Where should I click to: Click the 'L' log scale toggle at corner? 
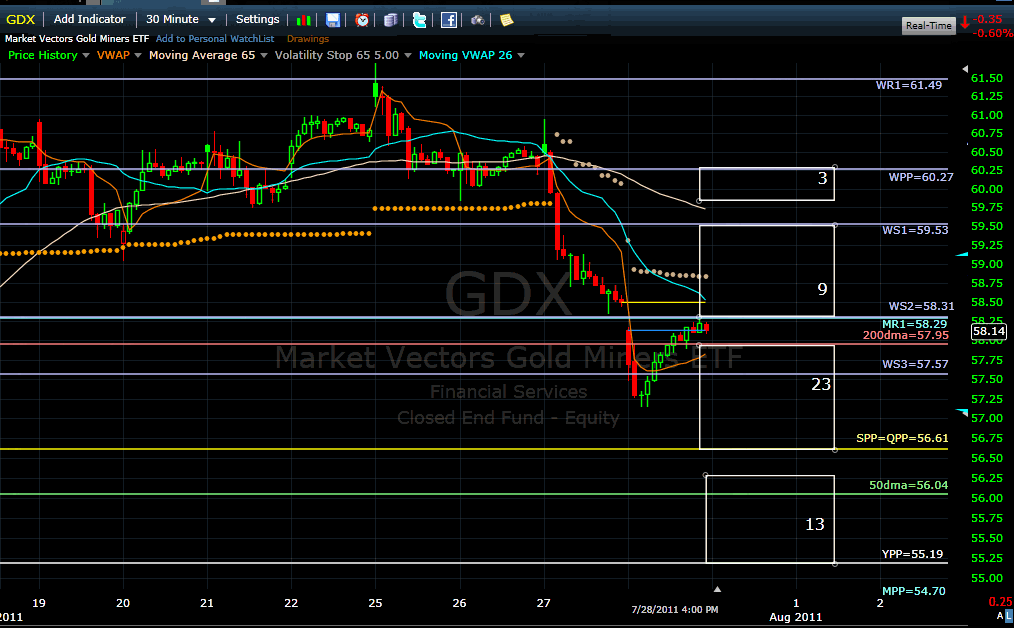(1009, 615)
